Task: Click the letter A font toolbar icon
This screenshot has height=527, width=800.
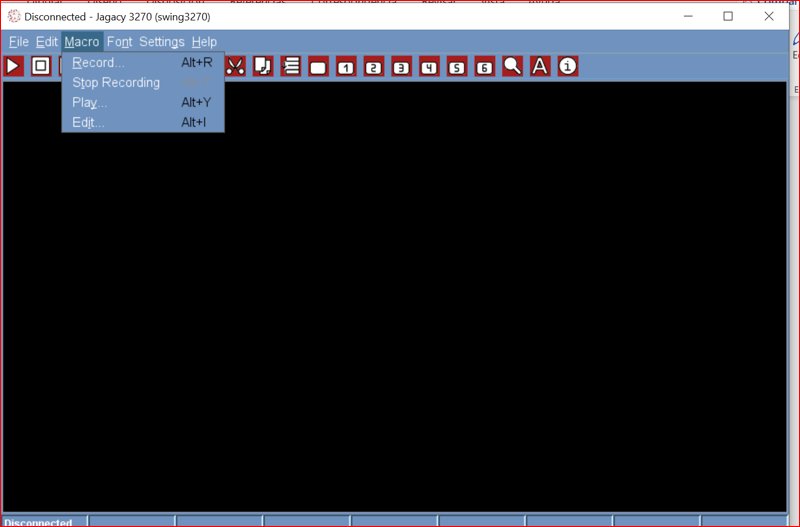Action: click(x=540, y=66)
